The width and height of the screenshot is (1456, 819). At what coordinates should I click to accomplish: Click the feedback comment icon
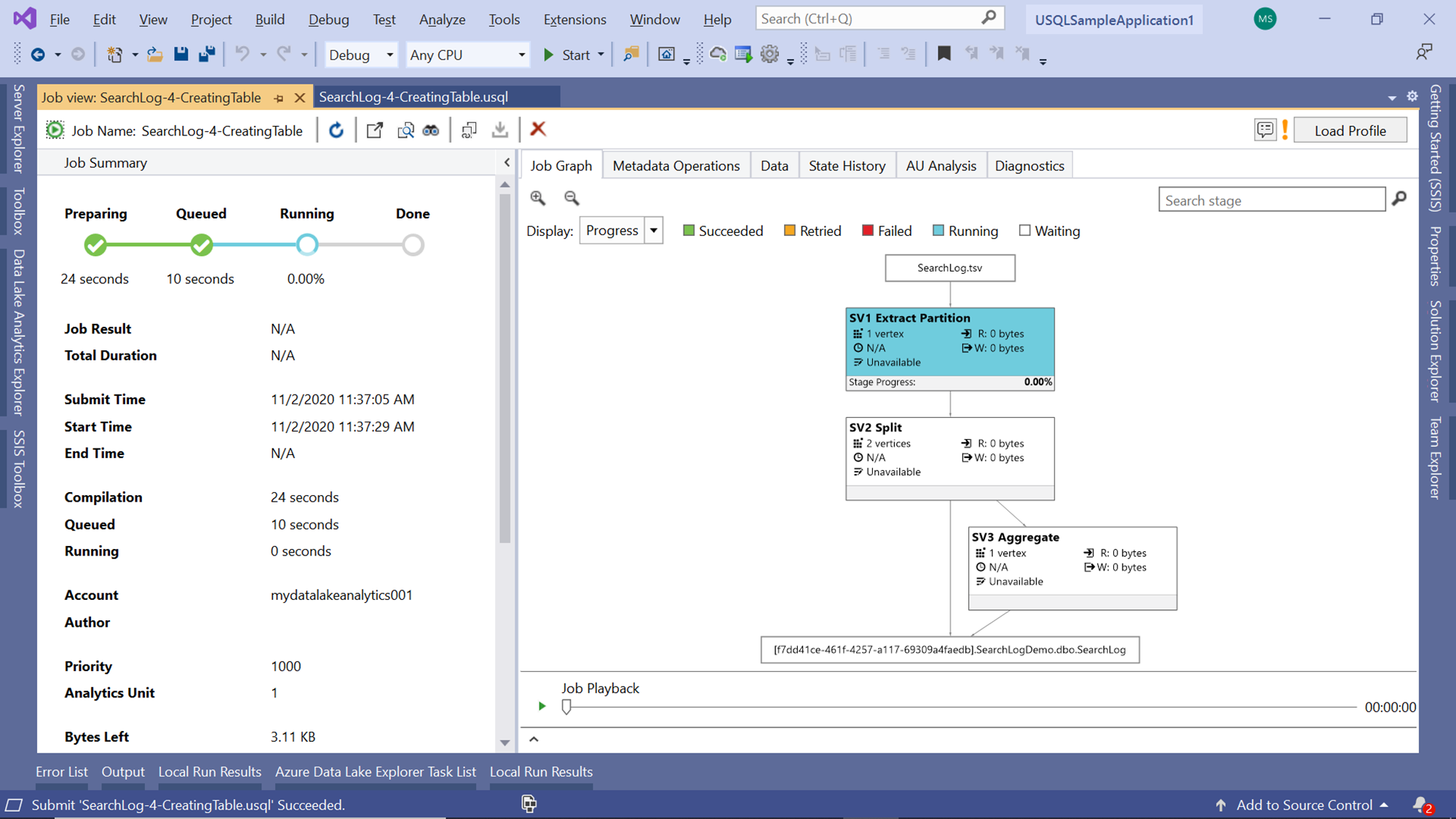tap(1265, 130)
